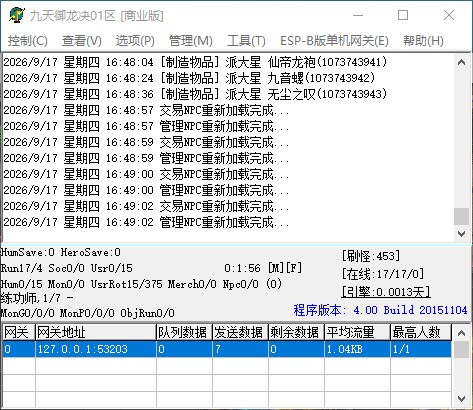Click the 剩余数据 column header
Screen dimensions: 473x410
click(297, 332)
